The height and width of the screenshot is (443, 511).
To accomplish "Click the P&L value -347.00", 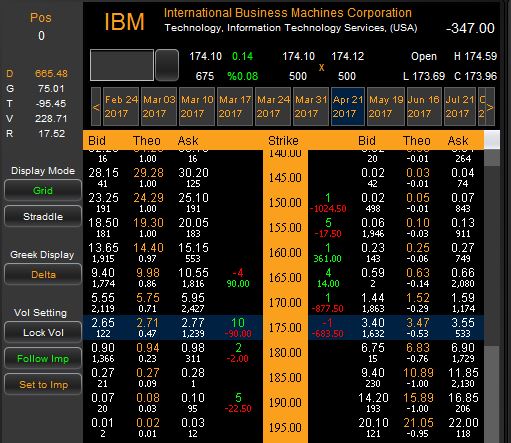I will (x=470, y=28).
